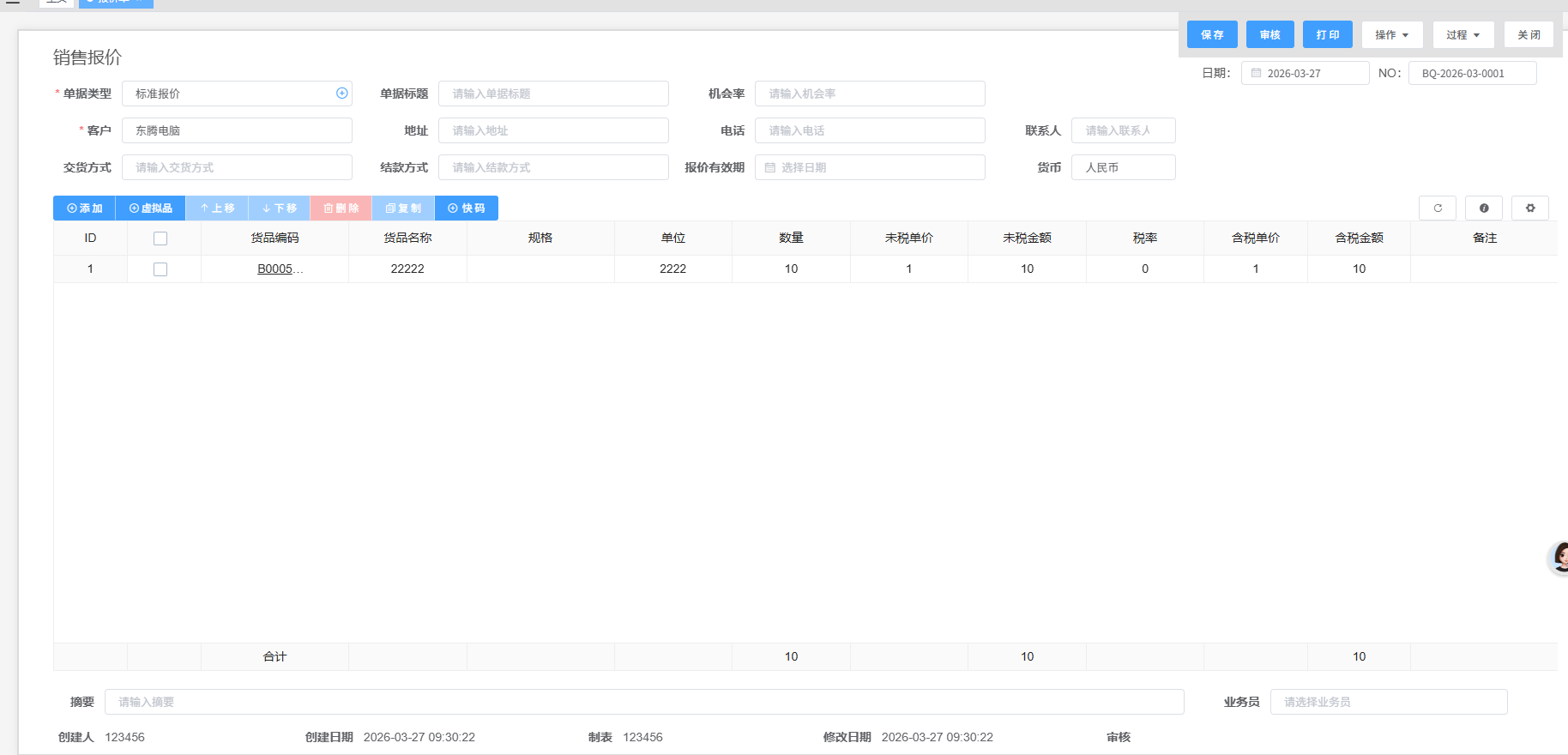Click the refresh icon above the table
The width and height of the screenshot is (1568, 755).
[1438, 208]
